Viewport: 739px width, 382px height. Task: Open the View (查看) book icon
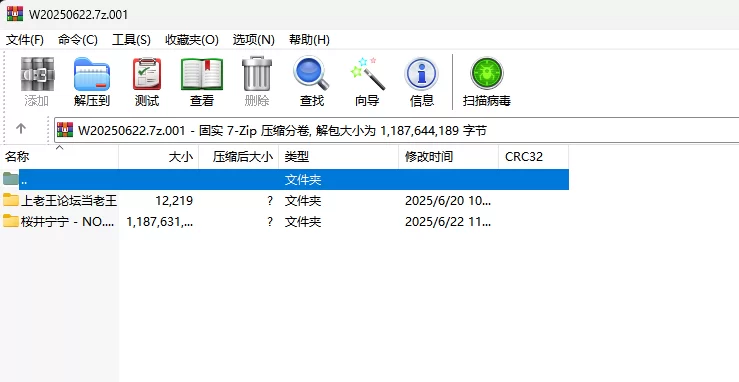[x=202, y=74]
